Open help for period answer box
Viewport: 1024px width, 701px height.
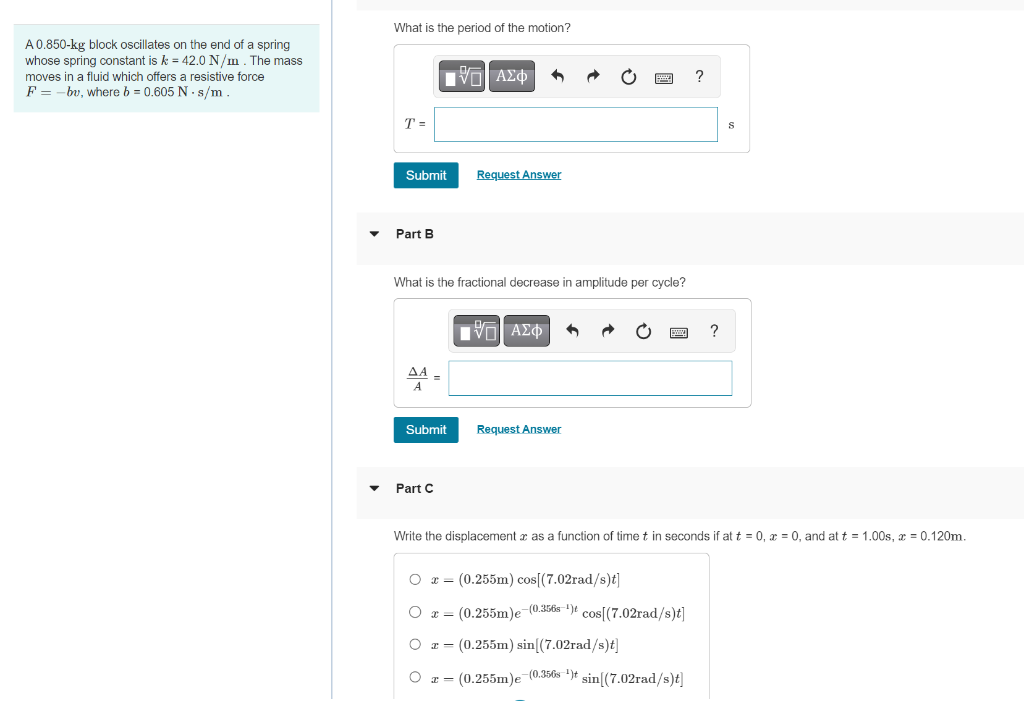[699, 76]
